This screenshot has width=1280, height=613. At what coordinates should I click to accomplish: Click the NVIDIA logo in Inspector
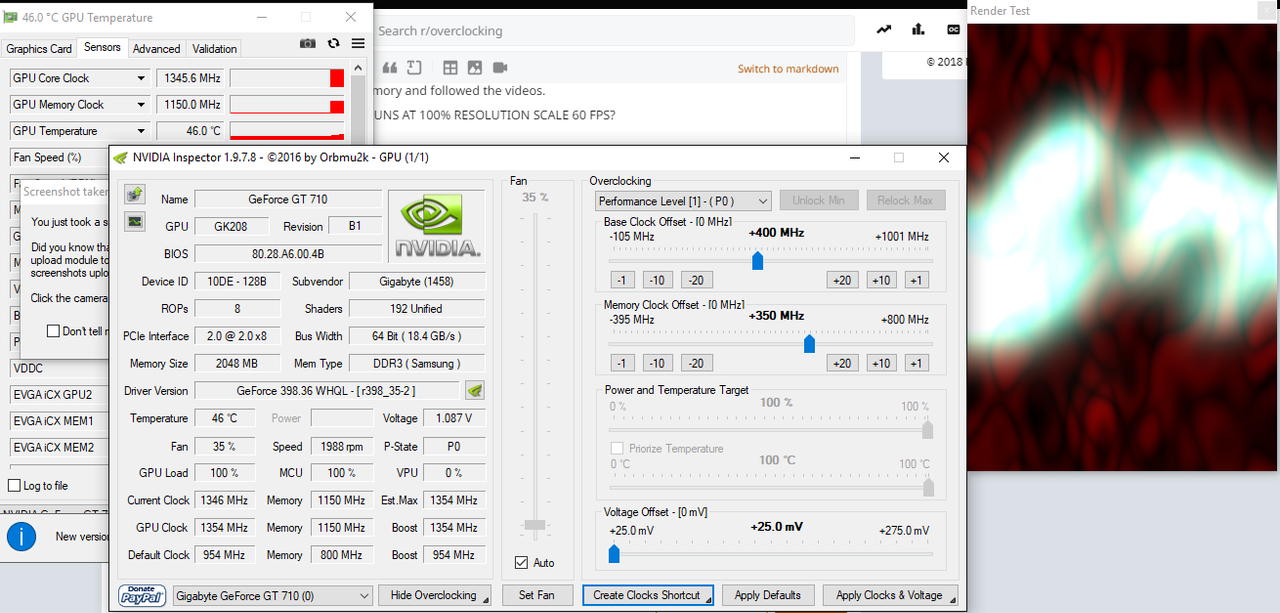click(436, 225)
